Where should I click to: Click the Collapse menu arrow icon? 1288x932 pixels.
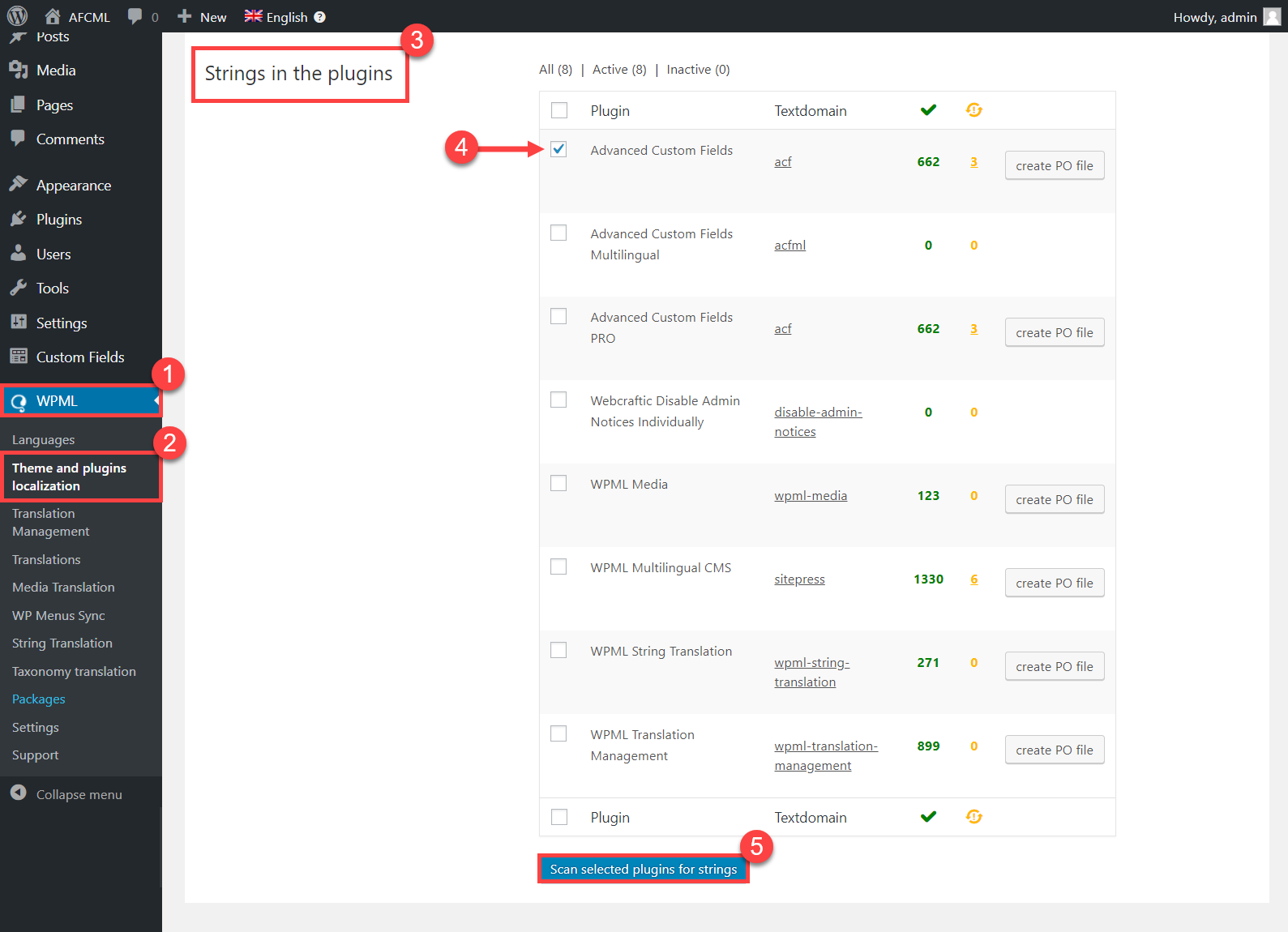pos(18,793)
